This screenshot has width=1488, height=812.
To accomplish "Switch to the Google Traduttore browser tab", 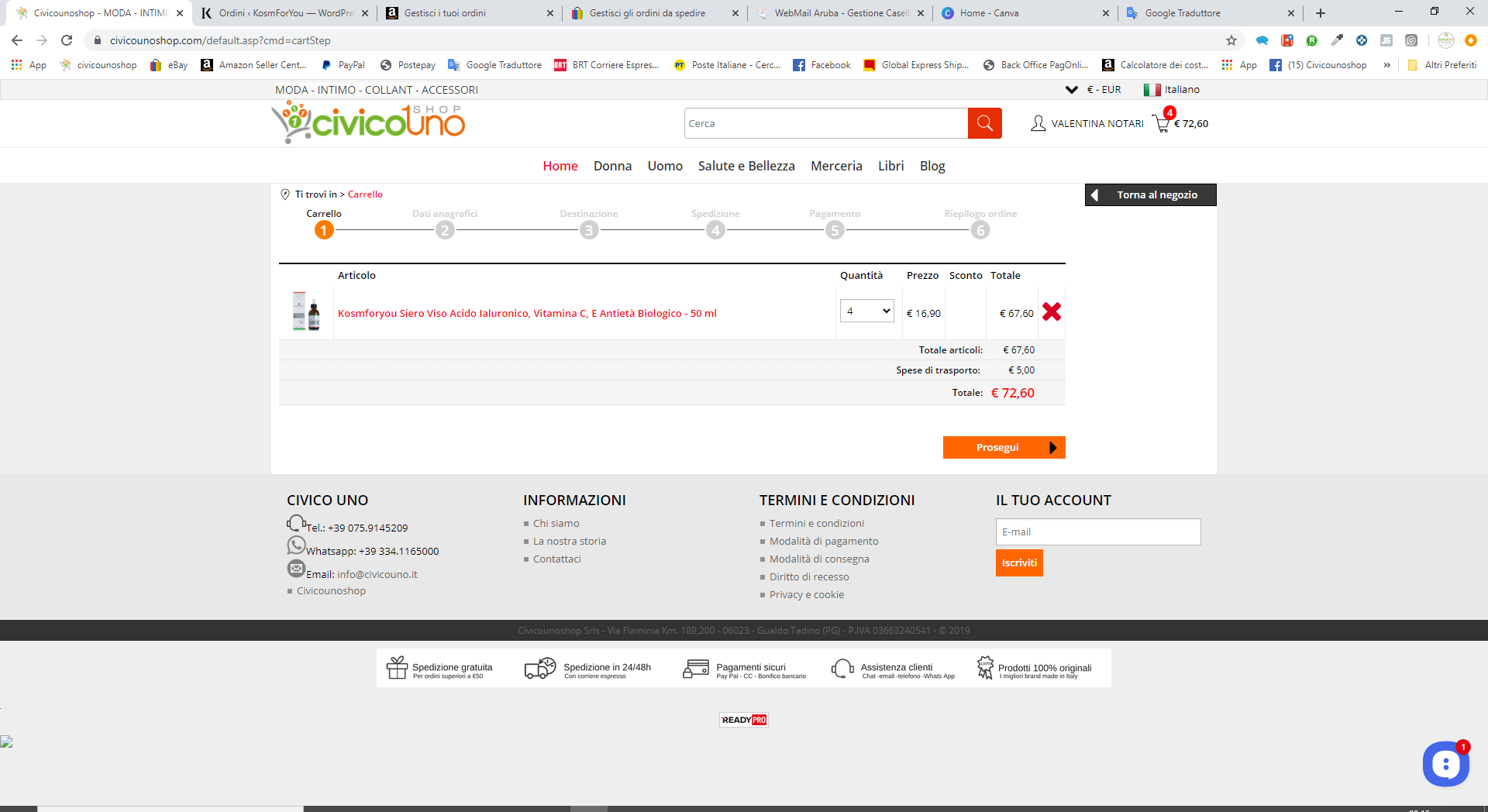I will pyautogui.click(x=1209, y=13).
